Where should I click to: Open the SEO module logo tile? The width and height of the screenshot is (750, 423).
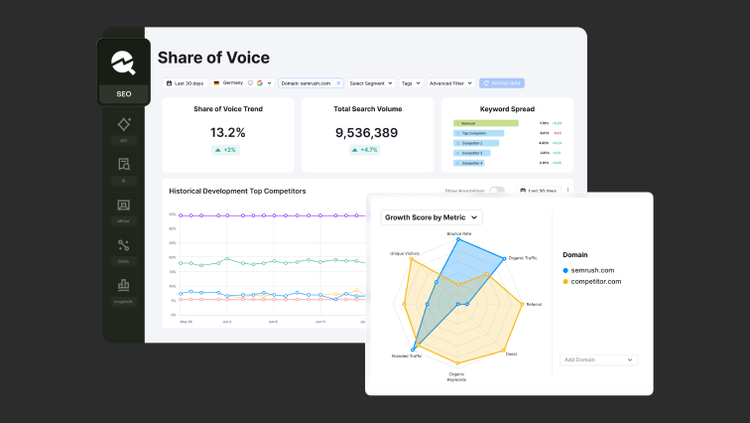point(124,72)
